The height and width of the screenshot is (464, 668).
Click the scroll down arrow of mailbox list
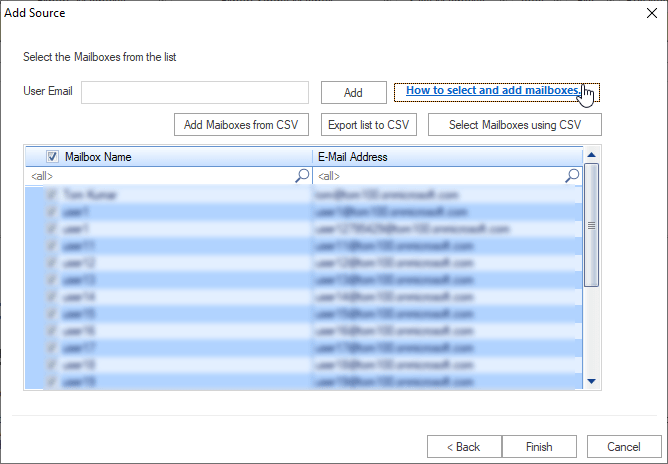(591, 381)
